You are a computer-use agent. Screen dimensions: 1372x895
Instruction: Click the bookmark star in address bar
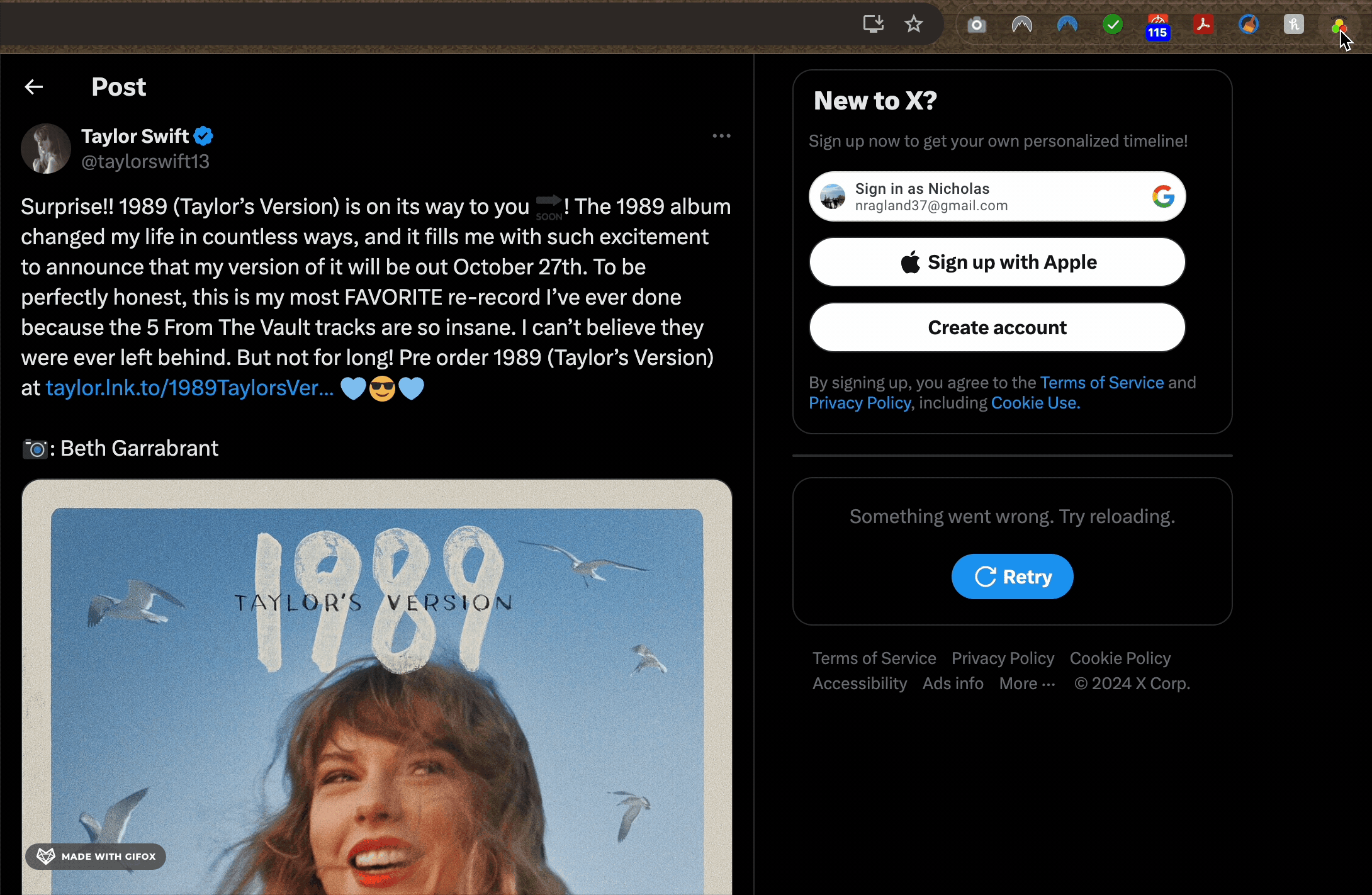913,25
